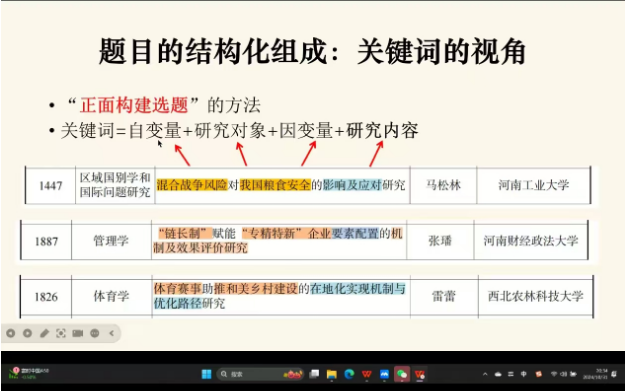Open the more options ellipsis button
Screen dimensions: 626x391
(x=95, y=333)
